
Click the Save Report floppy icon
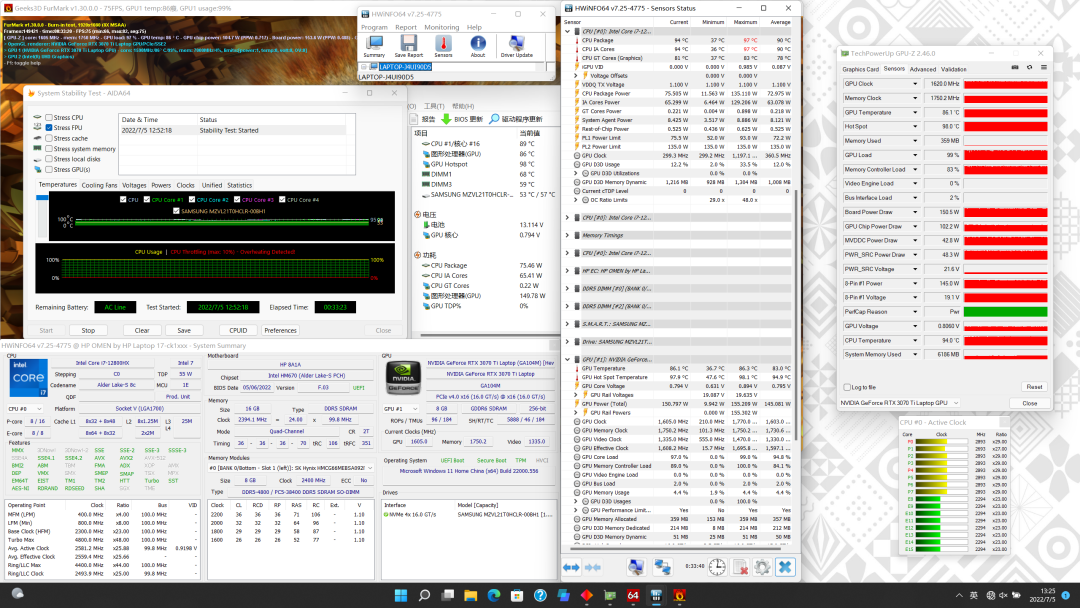point(408,45)
